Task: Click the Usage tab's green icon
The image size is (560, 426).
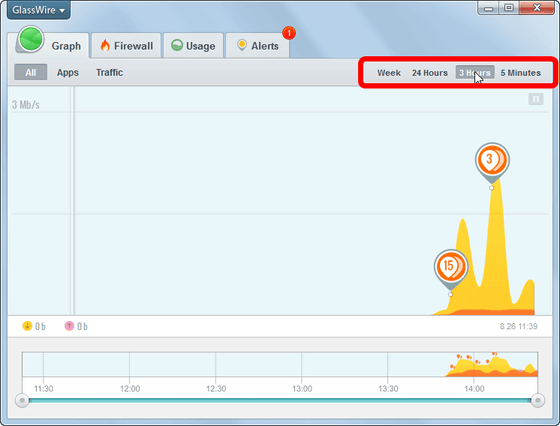Action: pos(177,45)
